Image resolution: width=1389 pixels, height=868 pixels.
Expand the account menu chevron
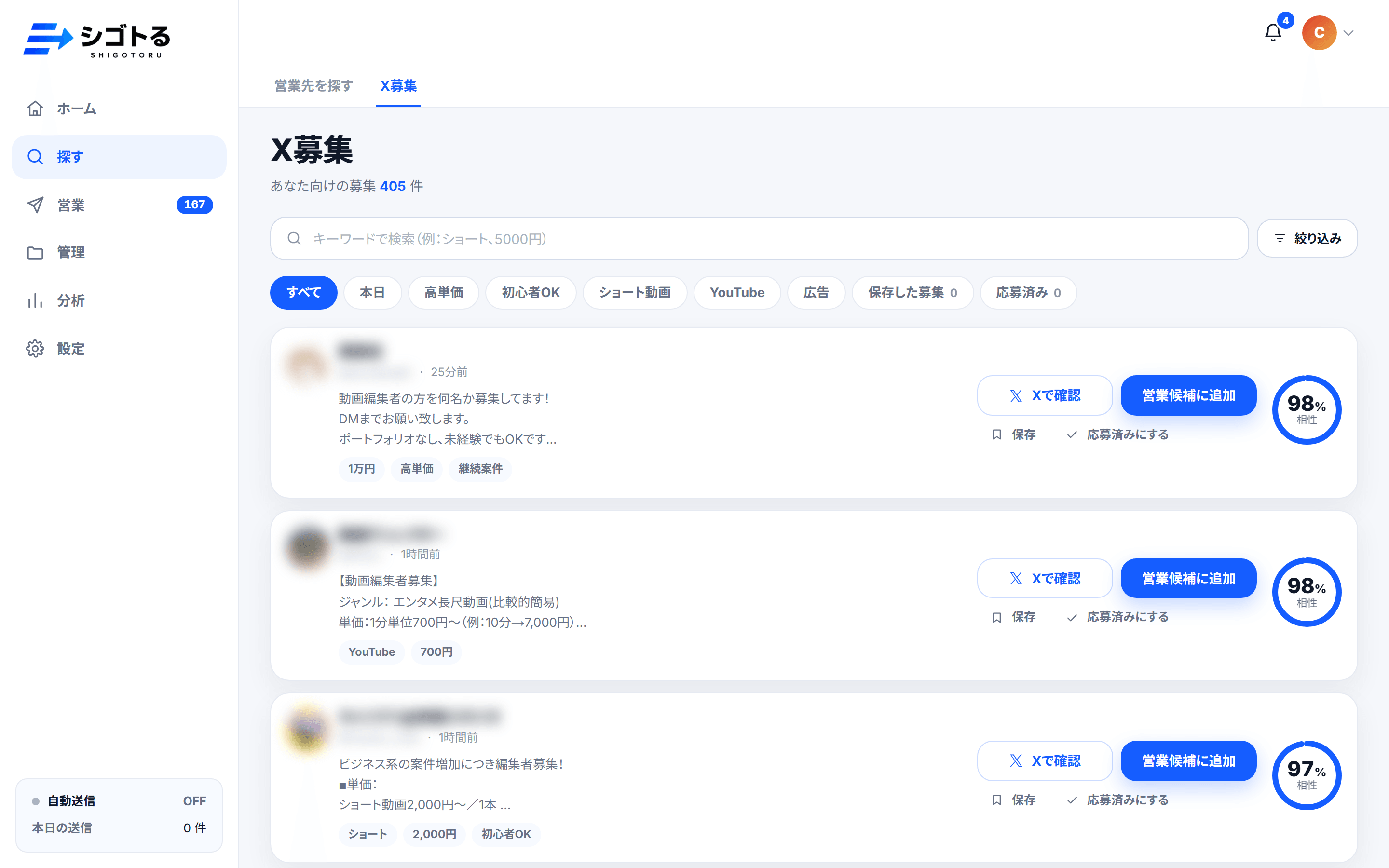(1349, 33)
